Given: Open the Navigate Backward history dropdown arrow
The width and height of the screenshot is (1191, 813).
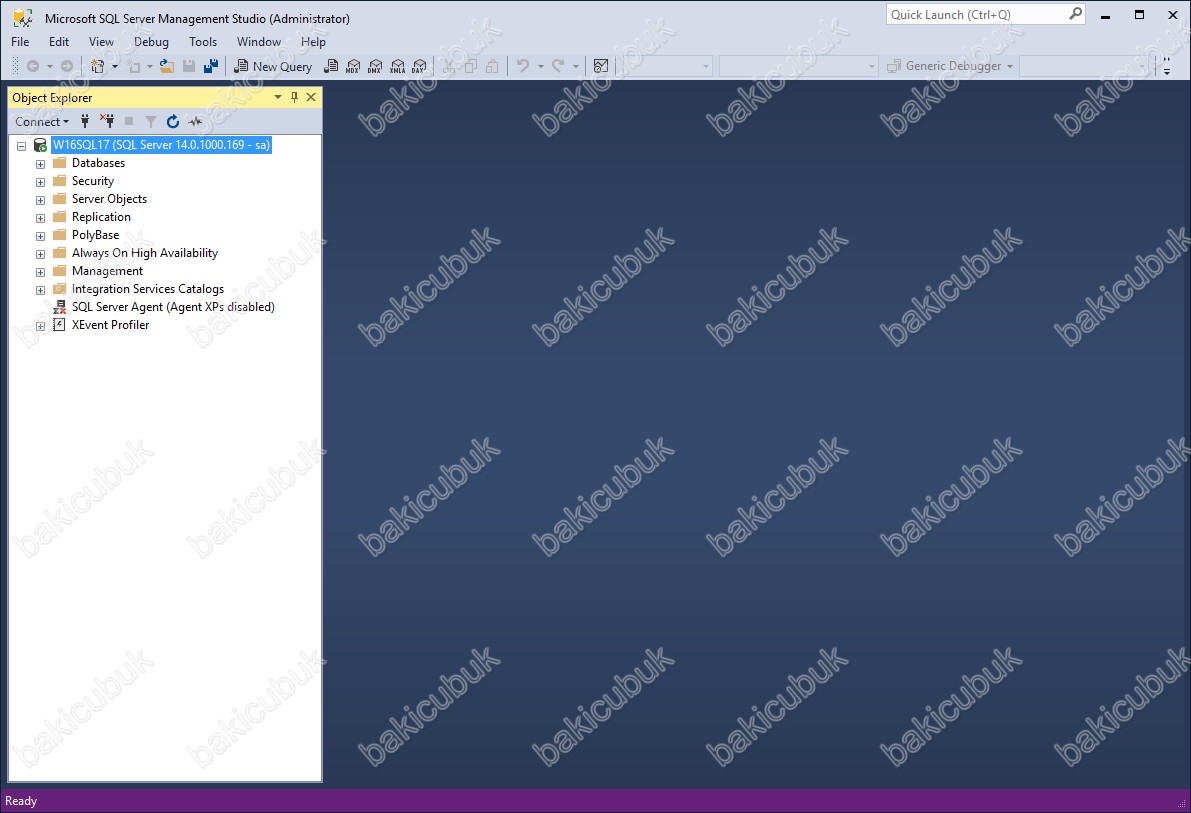Looking at the screenshot, I should click(x=49, y=66).
